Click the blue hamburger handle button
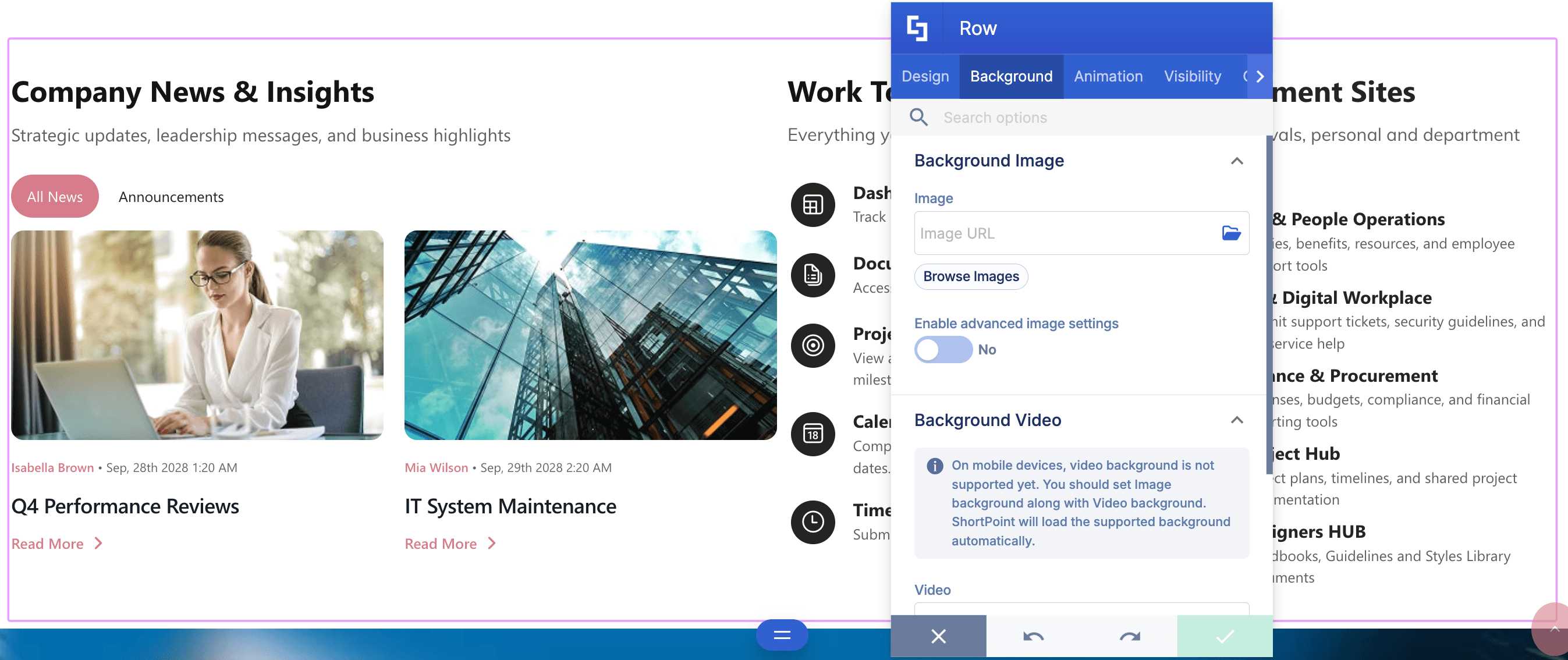The width and height of the screenshot is (1568, 660). point(782,635)
